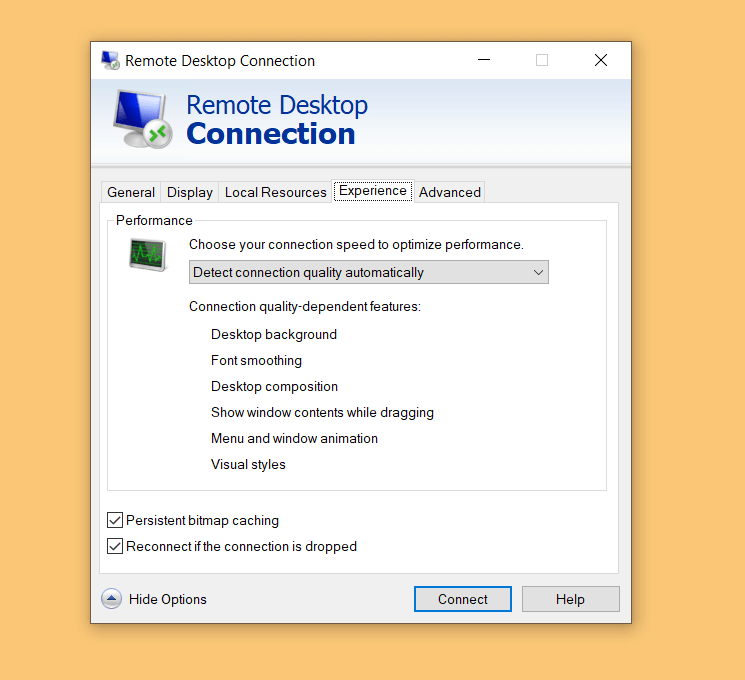Click Connection quality-dependent features label
This screenshot has height=680, width=745.
pos(305,306)
